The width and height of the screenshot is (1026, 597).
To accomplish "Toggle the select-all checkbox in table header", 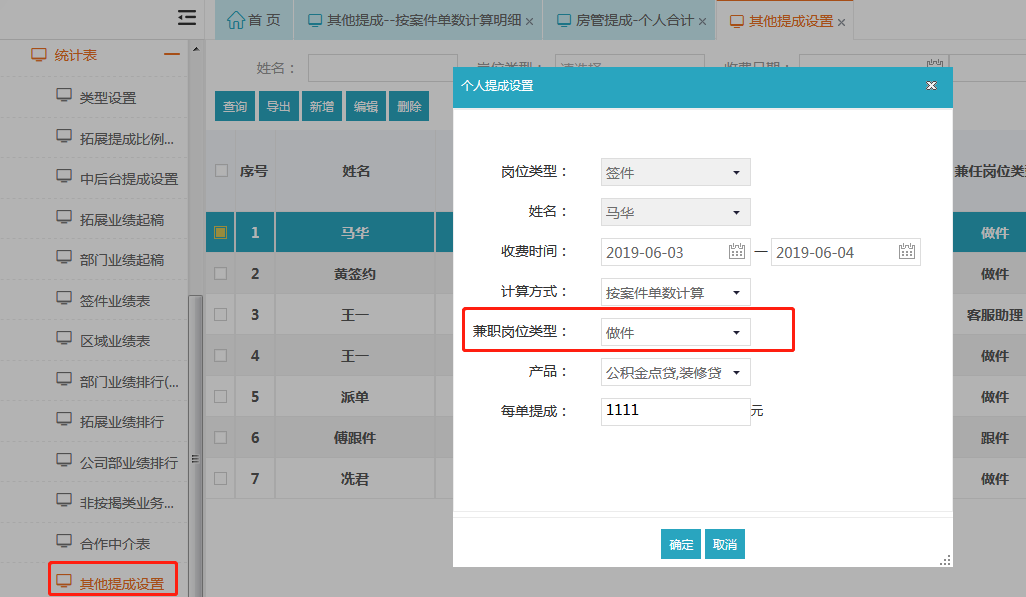I will pos(221,170).
